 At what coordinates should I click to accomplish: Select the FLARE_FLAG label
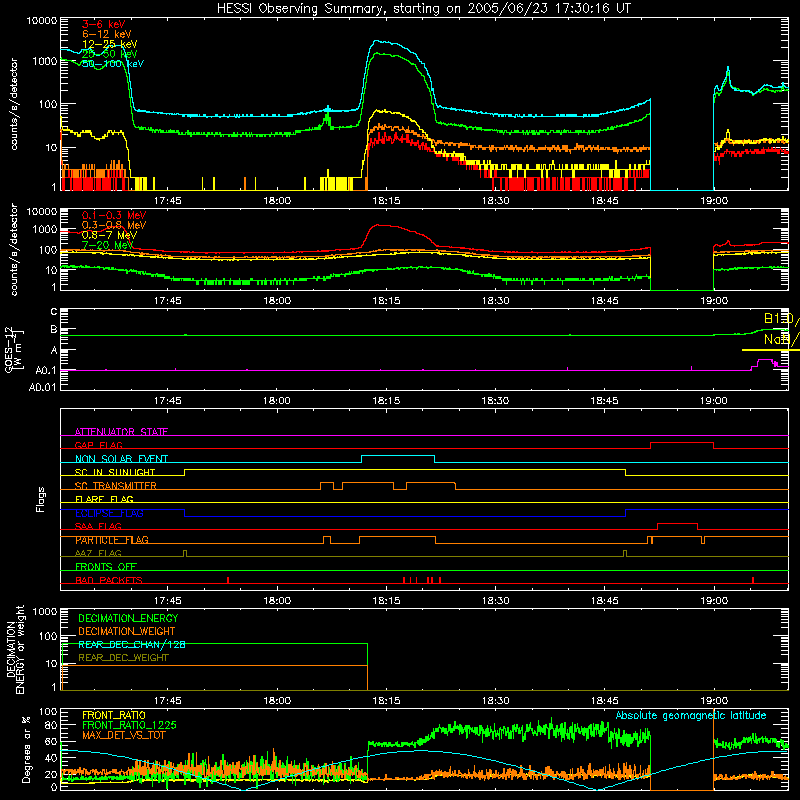(x=104, y=499)
